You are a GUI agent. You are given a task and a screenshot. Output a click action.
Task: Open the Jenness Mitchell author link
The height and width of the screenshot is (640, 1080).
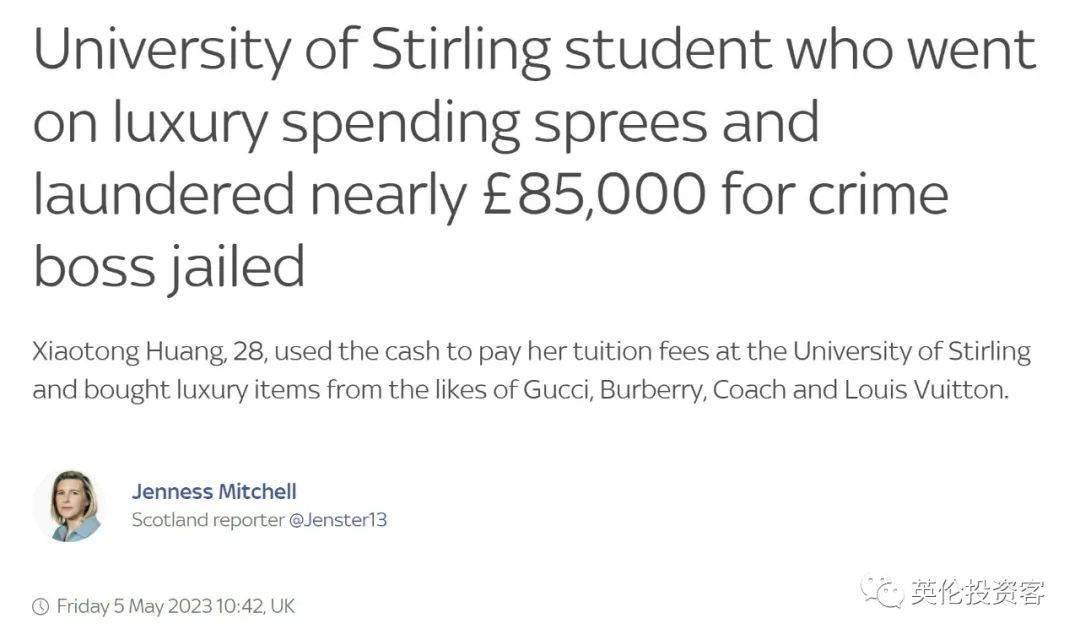[214, 491]
